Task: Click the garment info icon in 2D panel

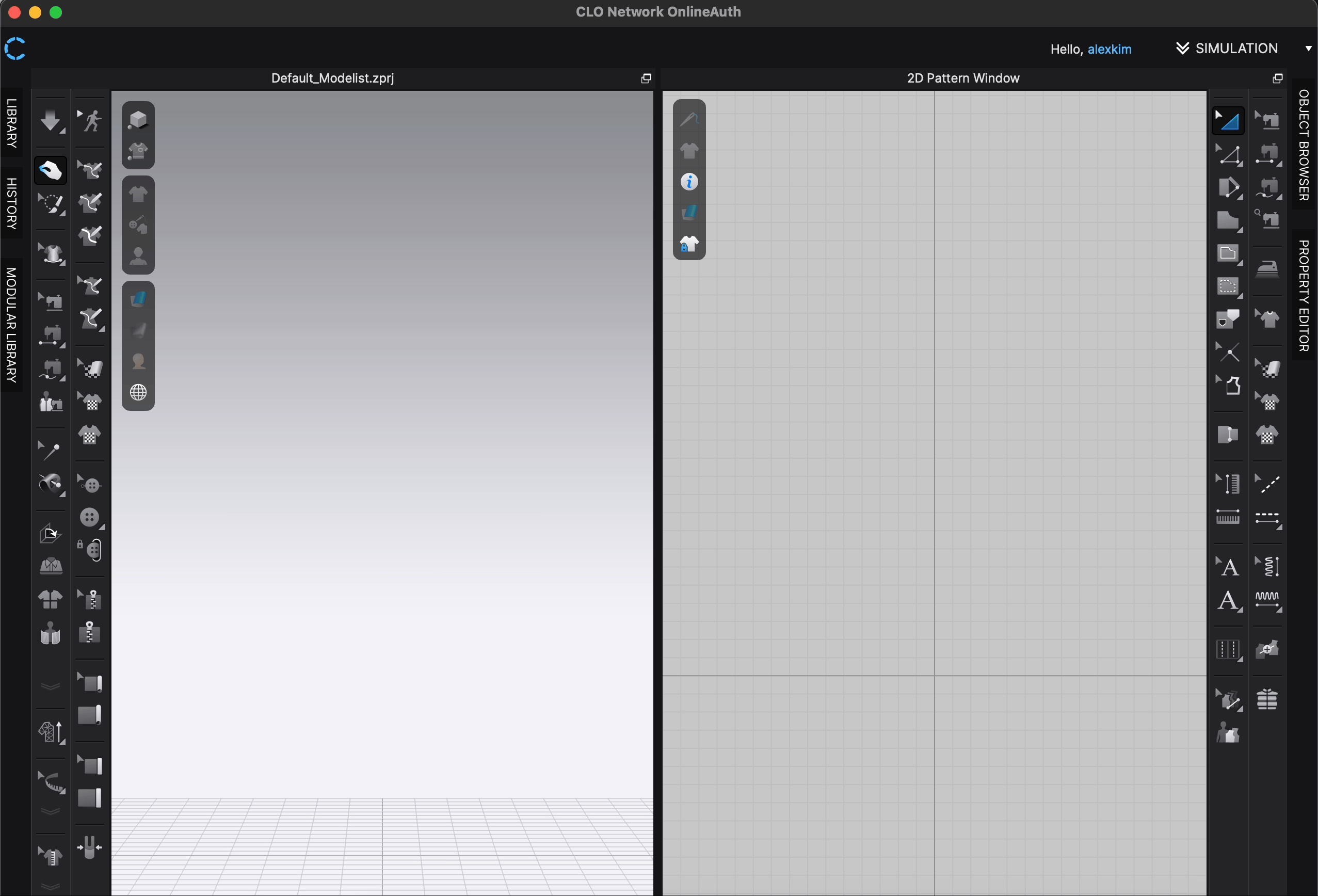Action: 689,181
